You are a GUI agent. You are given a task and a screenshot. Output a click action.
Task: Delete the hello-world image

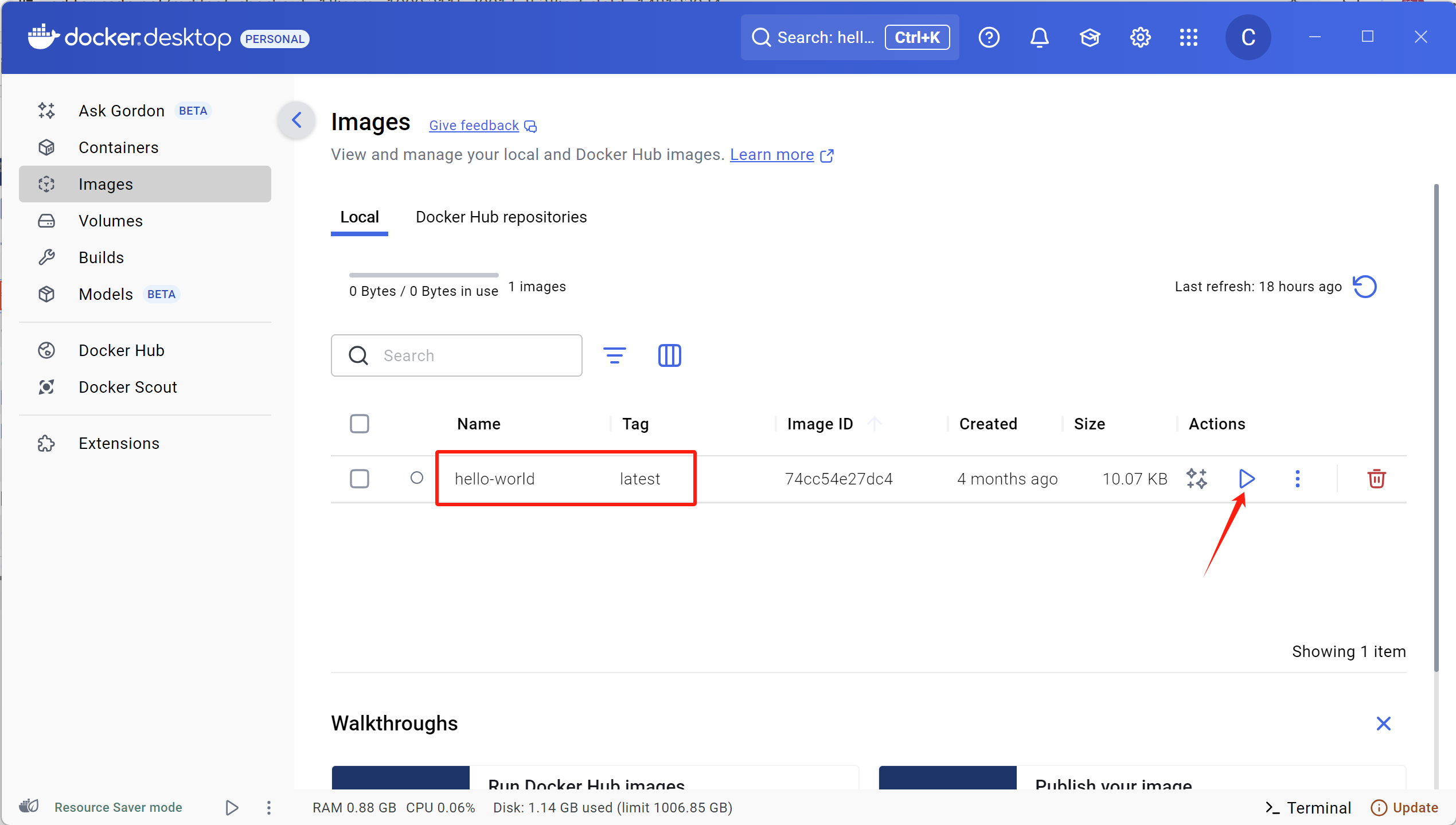1376,479
